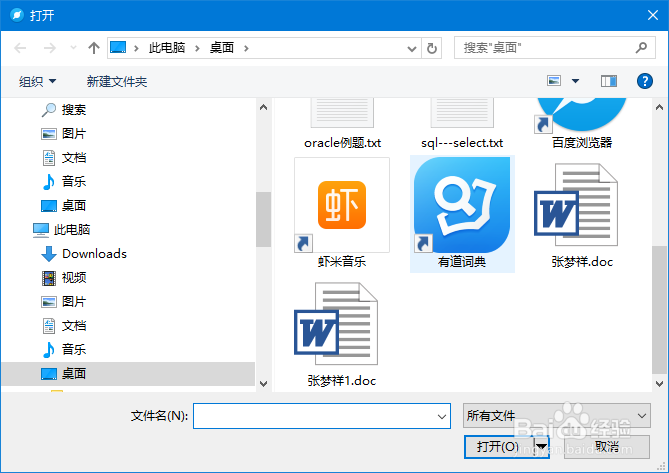Select upper 文档 in navigation pane
669x473 pixels.
[x=64, y=158]
